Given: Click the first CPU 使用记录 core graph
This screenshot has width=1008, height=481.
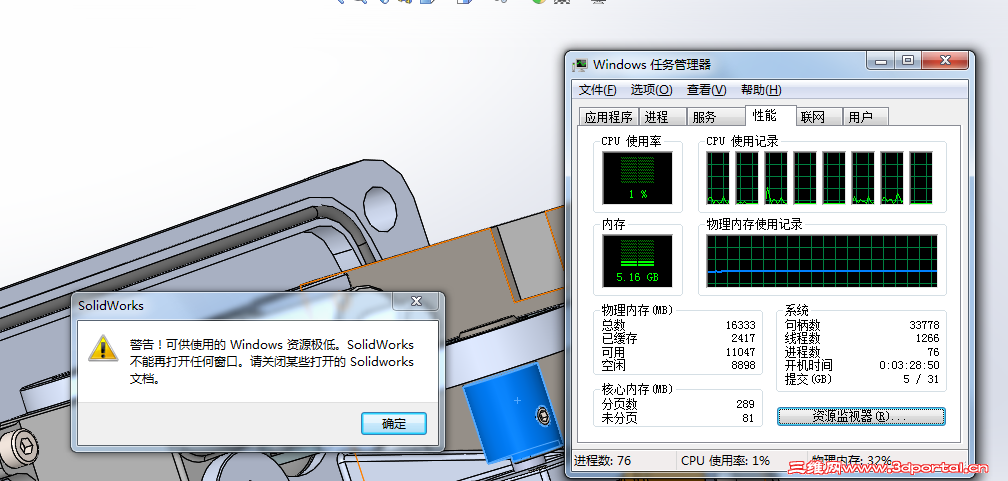Looking at the screenshot, I should coord(718,178).
